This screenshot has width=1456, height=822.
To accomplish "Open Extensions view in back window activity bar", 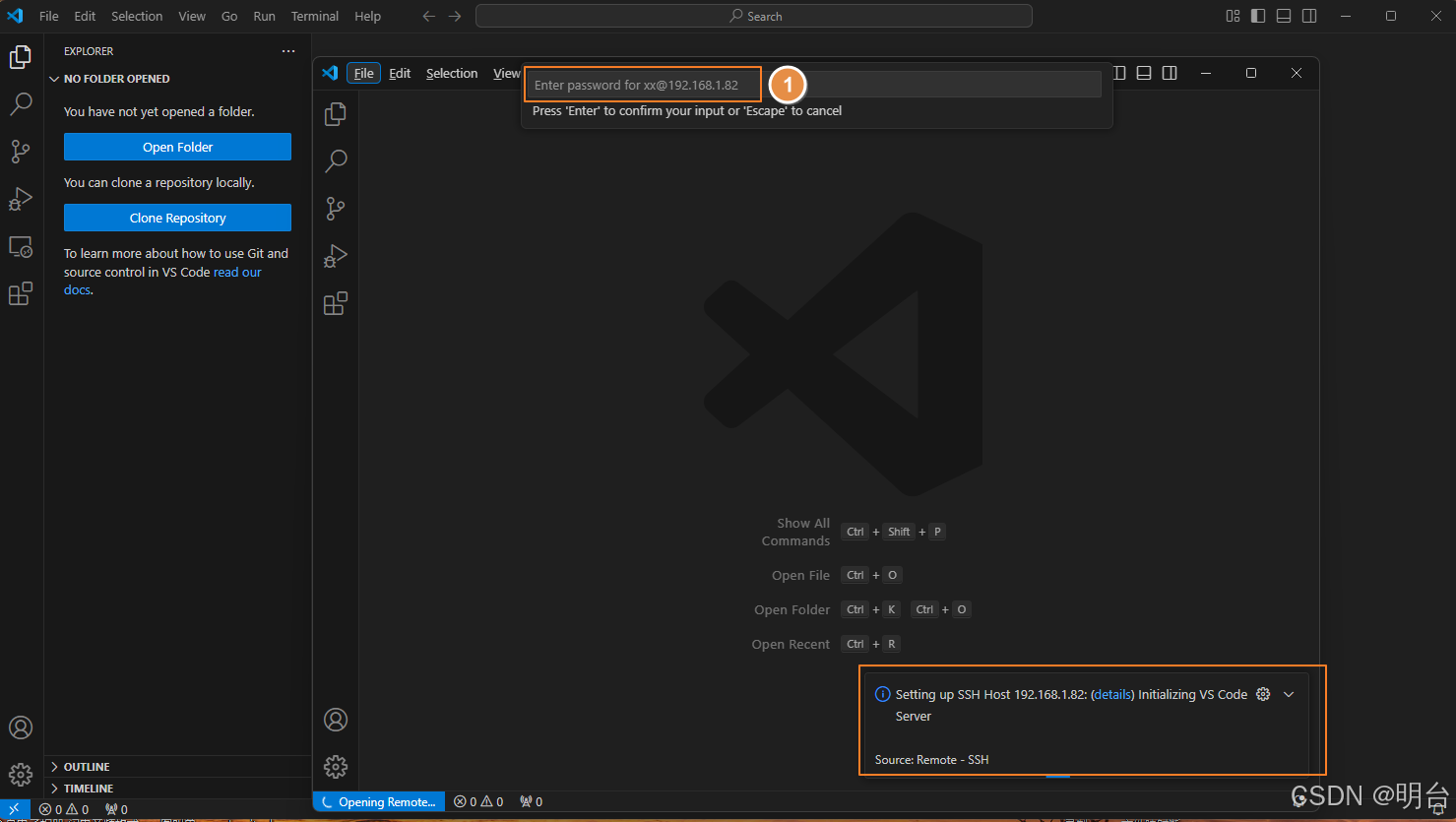I will pos(20,293).
